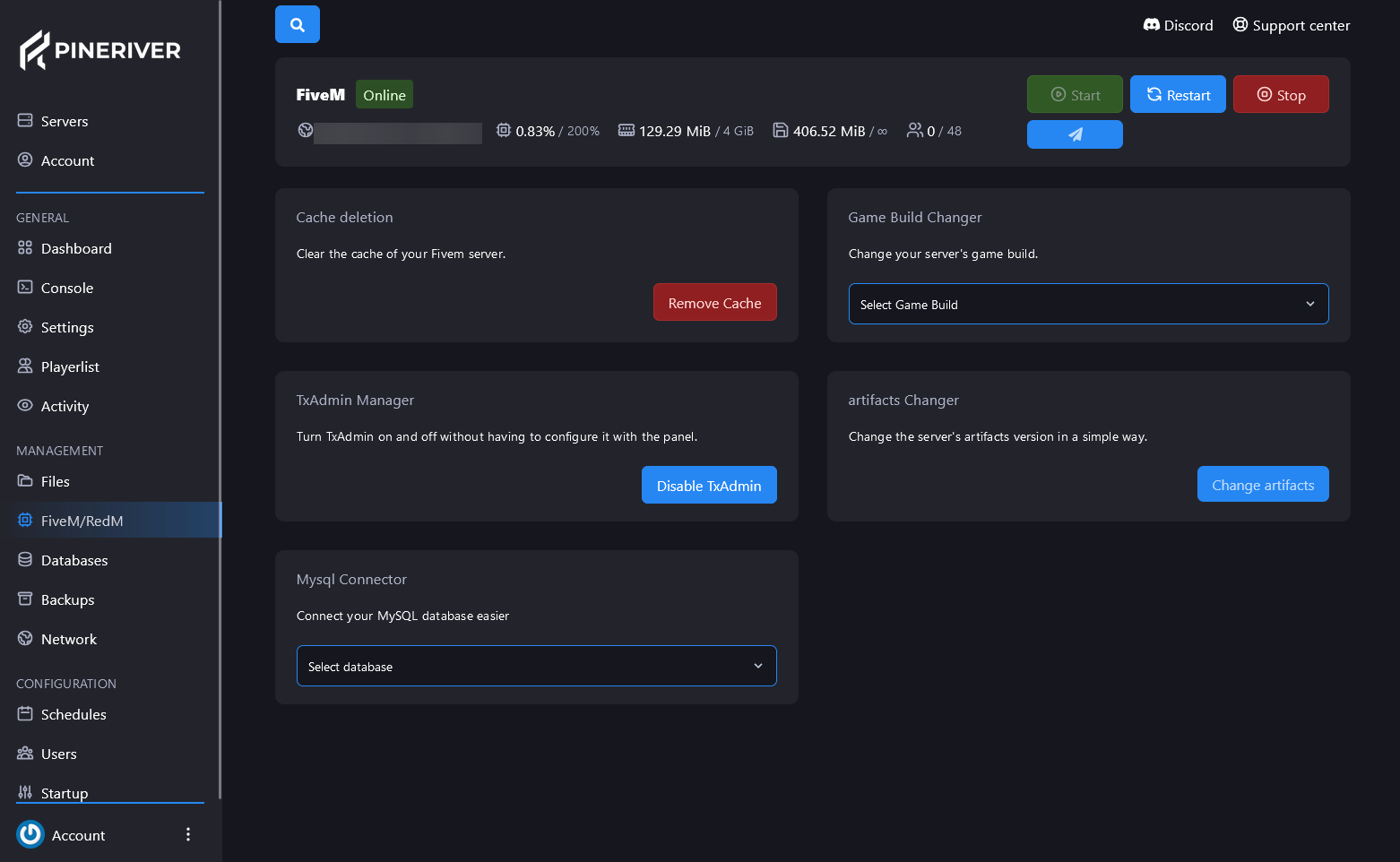Click the Backups archive icon
The height and width of the screenshot is (862, 1400).
click(25, 599)
